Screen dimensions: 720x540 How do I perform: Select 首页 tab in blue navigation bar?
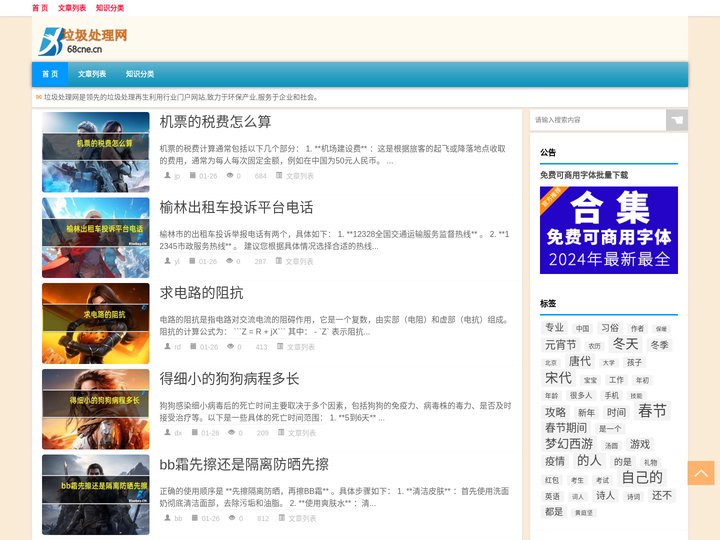click(x=50, y=74)
